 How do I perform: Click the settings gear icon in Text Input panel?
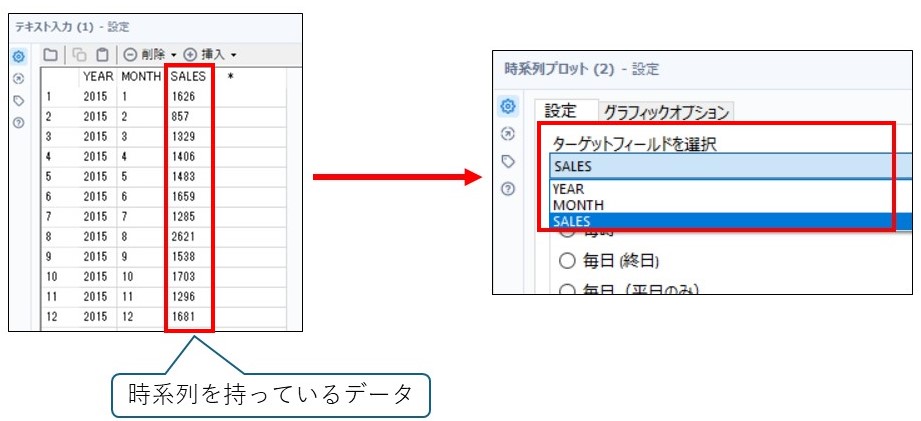(x=18, y=57)
